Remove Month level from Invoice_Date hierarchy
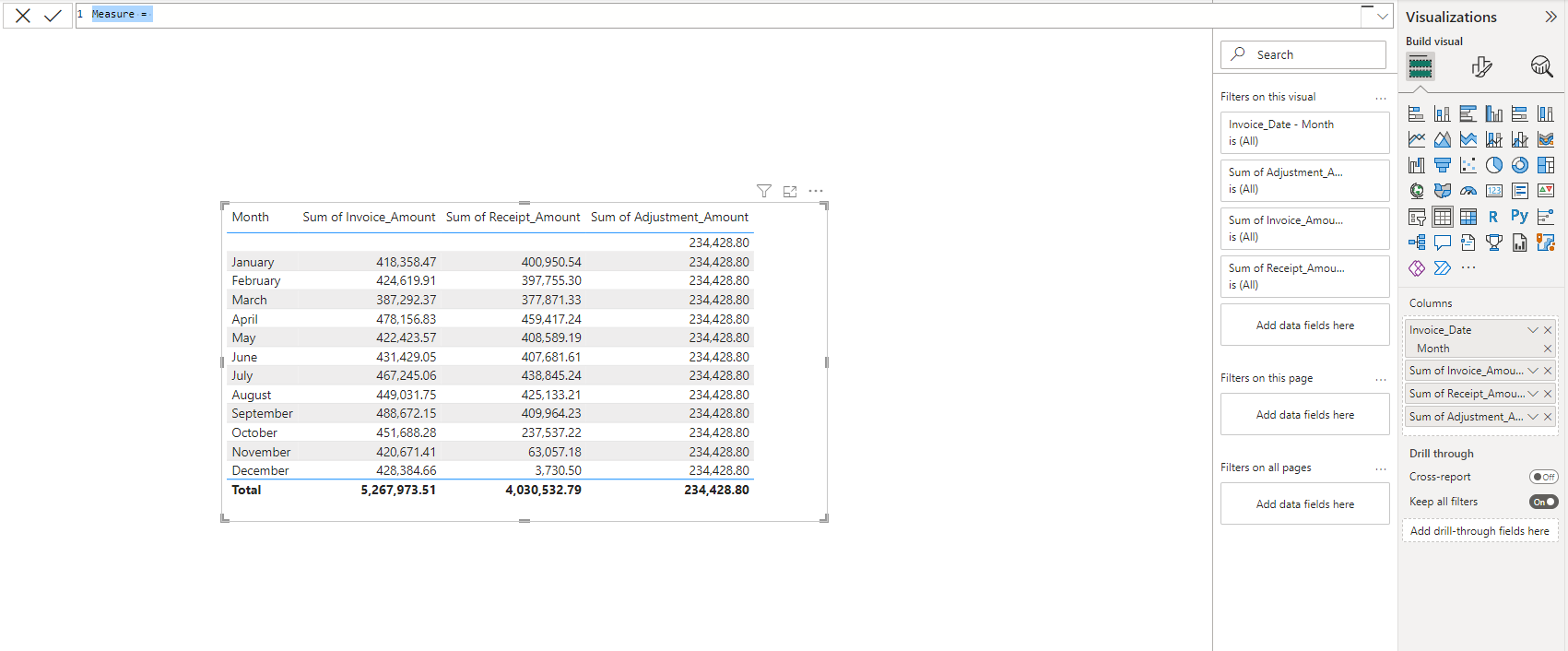This screenshot has height=651, width=1568. click(x=1548, y=349)
